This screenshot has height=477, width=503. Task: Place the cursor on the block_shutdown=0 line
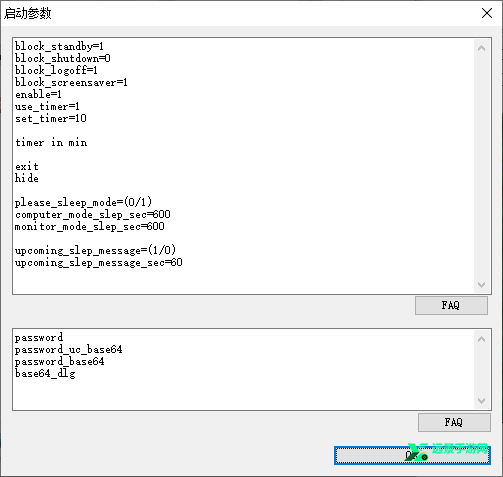tap(63, 58)
